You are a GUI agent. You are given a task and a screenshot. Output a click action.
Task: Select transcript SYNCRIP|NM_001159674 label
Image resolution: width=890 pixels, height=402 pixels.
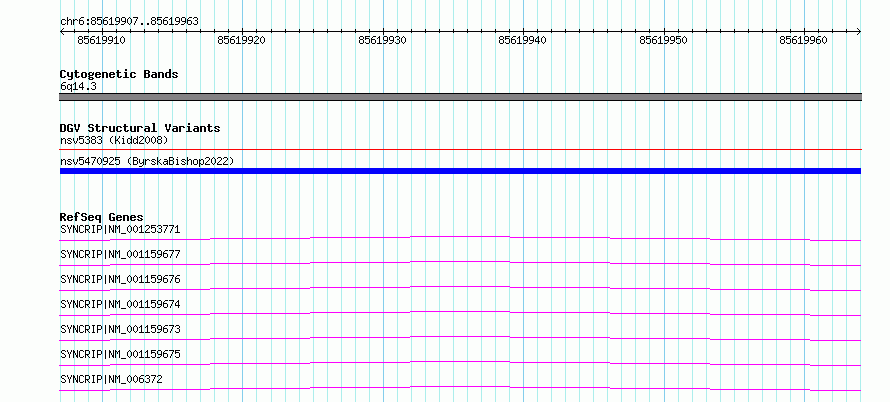coord(120,304)
